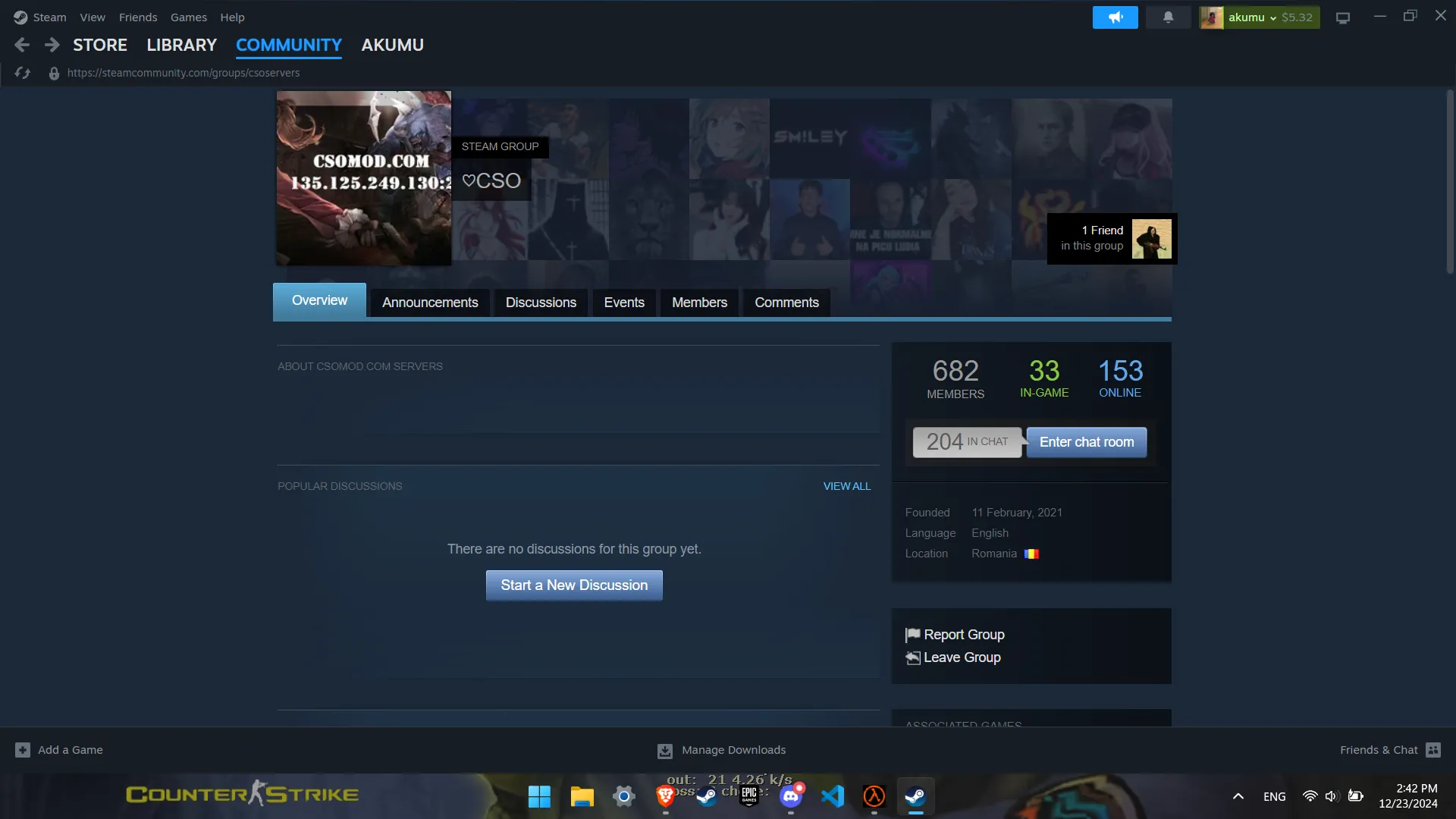Open File Explorer from the taskbar
The image size is (1456, 819).
point(582,796)
